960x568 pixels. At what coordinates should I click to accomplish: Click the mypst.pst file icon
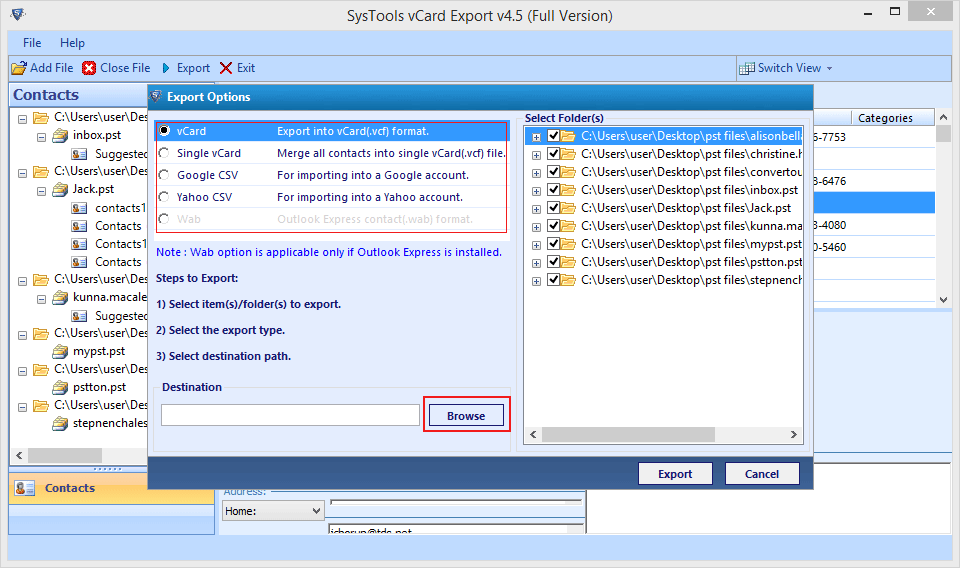(60, 351)
